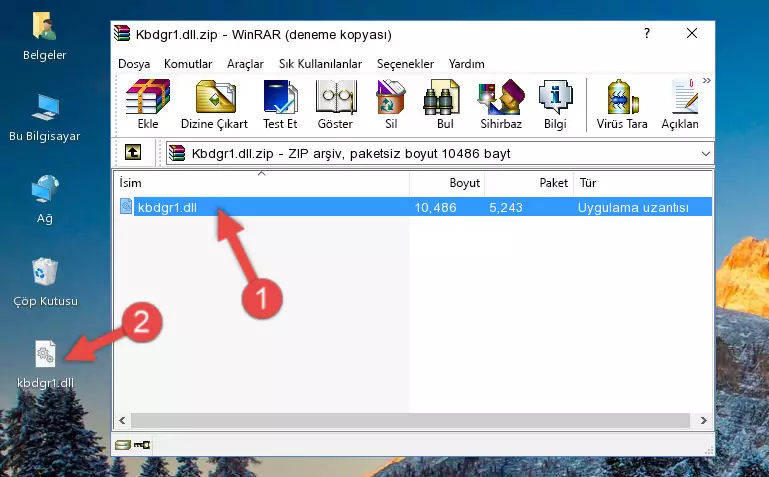The image size is (769, 477).
Task: Click the Sil (Delete) toolbar icon
Action: point(391,97)
